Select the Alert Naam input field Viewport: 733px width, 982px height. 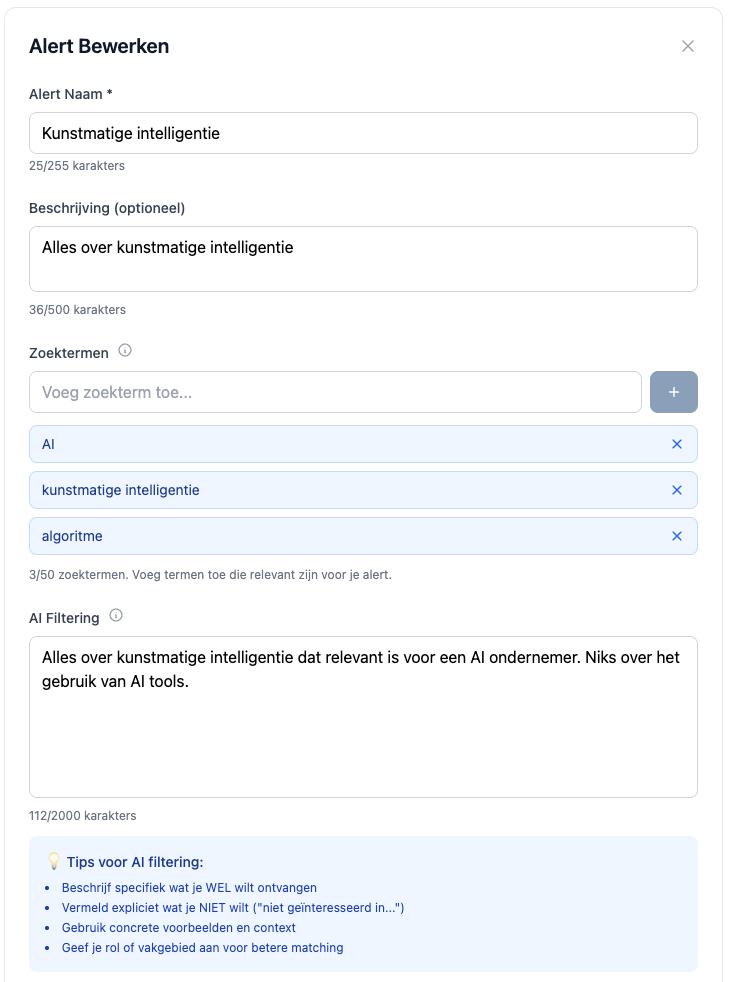coord(363,132)
